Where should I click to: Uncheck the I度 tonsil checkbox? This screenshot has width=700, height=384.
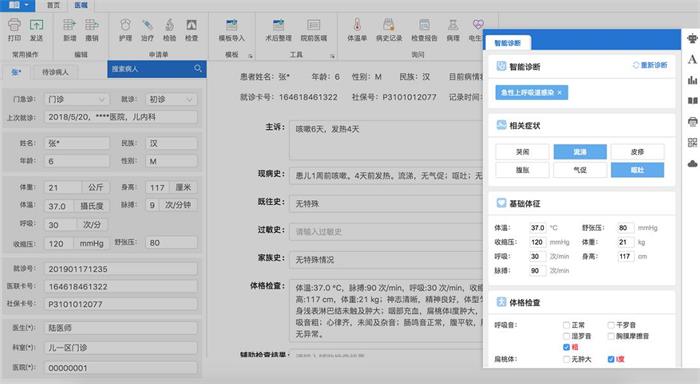pyautogui.click(x=611, y=359)
